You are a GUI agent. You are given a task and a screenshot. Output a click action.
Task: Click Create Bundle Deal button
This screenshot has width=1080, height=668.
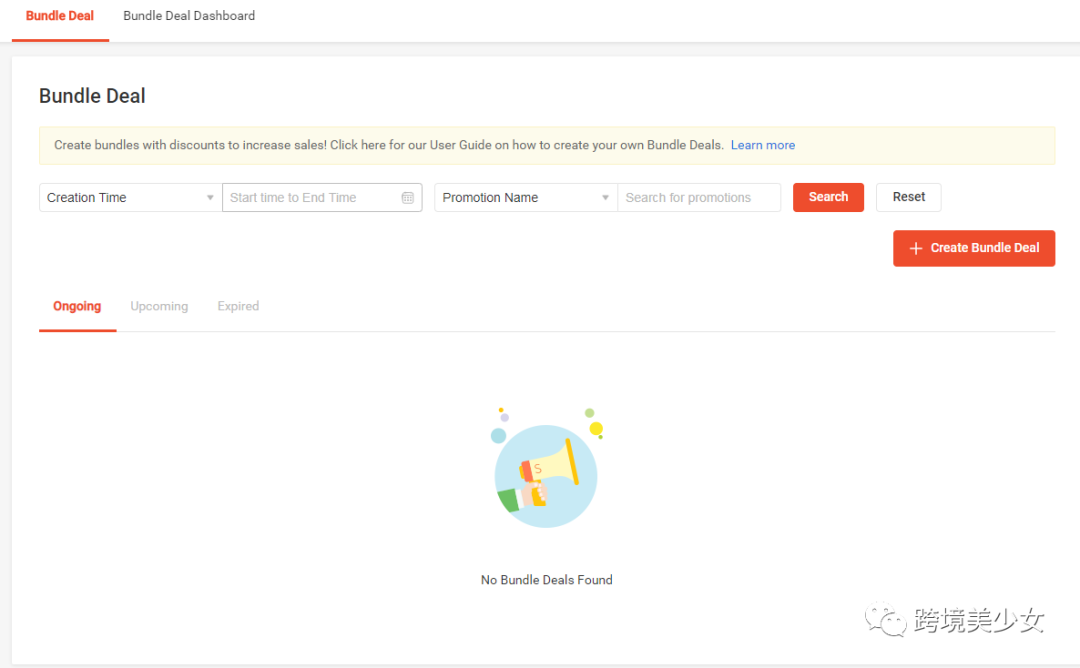click(974, 248)
